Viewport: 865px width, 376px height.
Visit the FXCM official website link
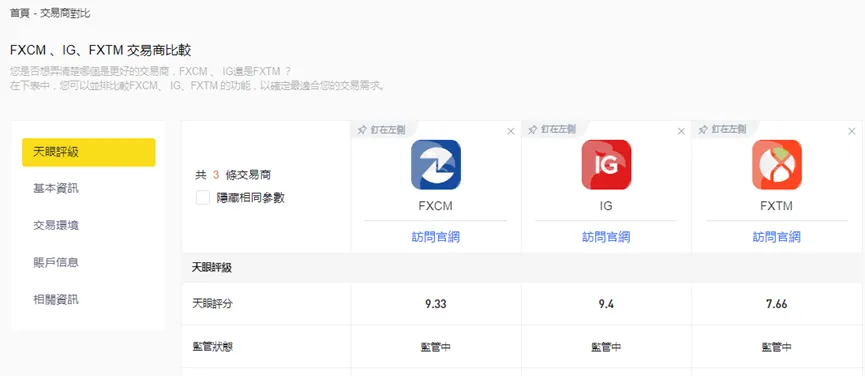pos(436,237)
